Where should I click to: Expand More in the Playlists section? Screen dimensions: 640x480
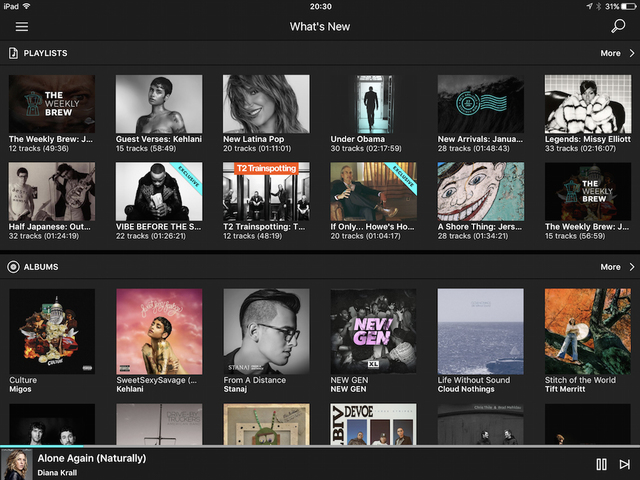coord(615,53)
